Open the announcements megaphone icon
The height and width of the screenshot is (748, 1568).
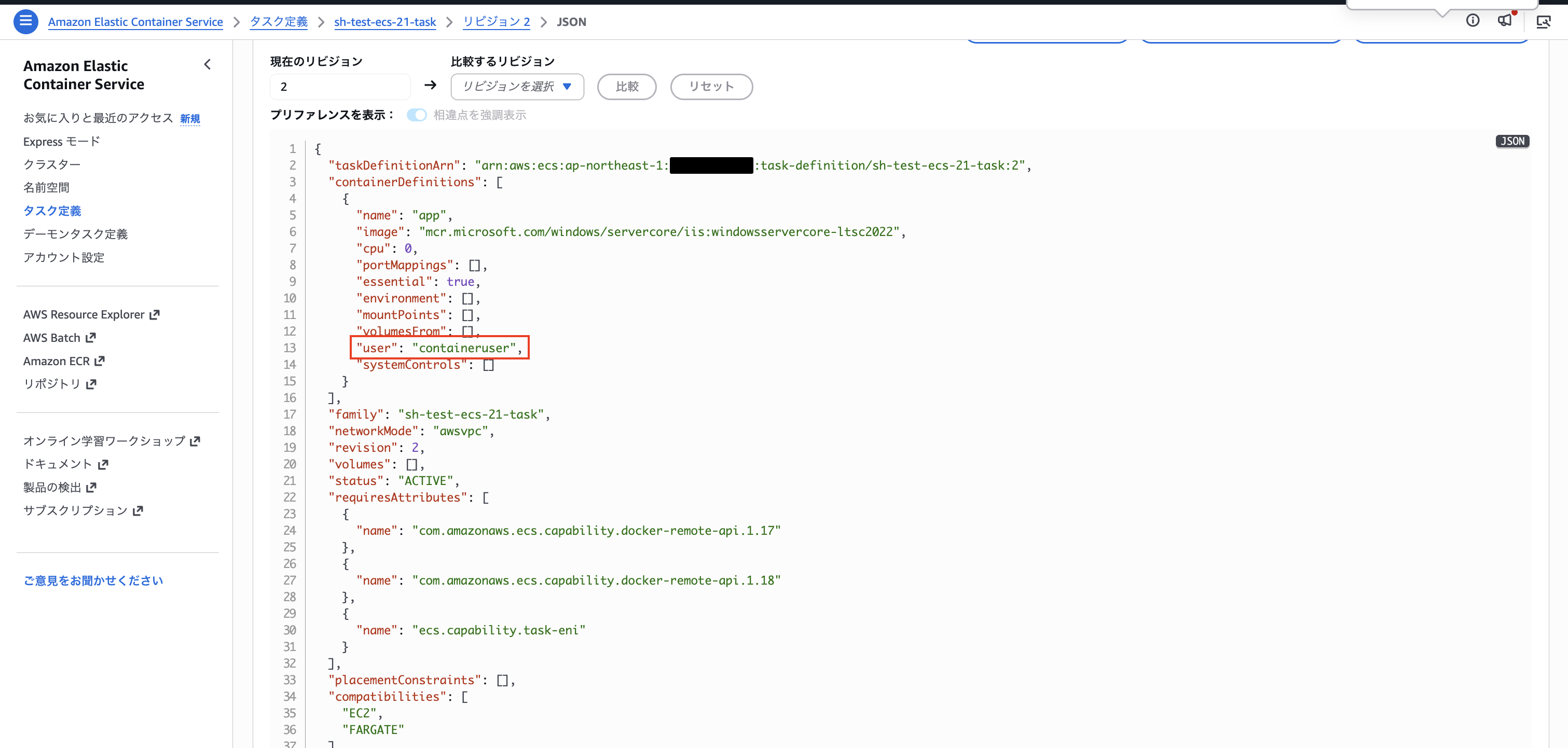(x=1505, y=21)
